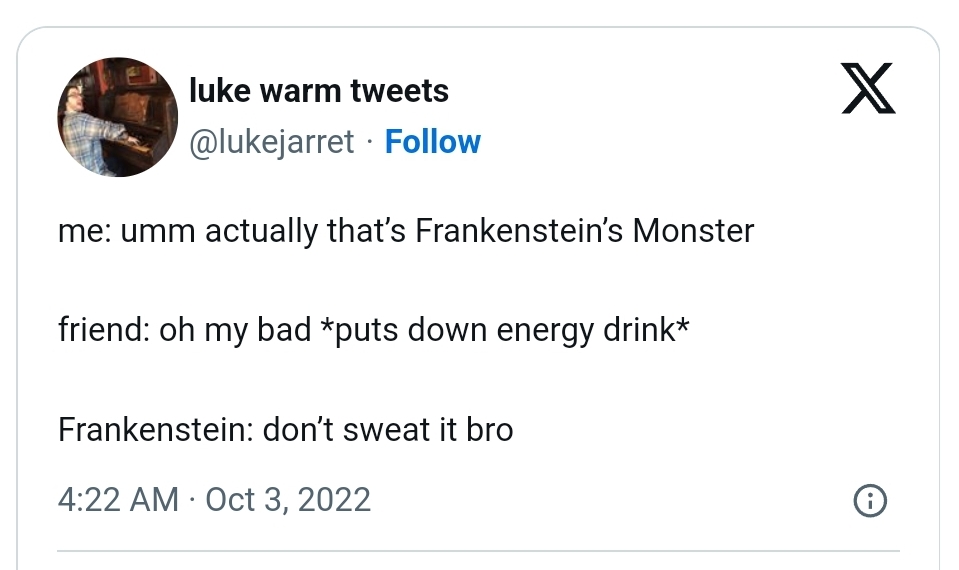Open the luke warm tweets profile picture

click(x=118, y=117)
